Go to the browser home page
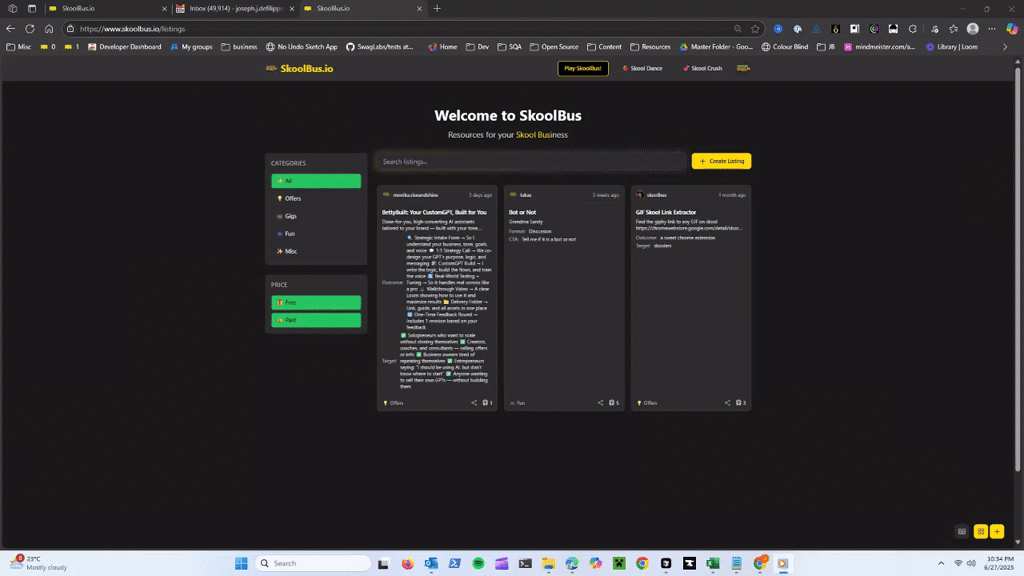 coord(49,29)
